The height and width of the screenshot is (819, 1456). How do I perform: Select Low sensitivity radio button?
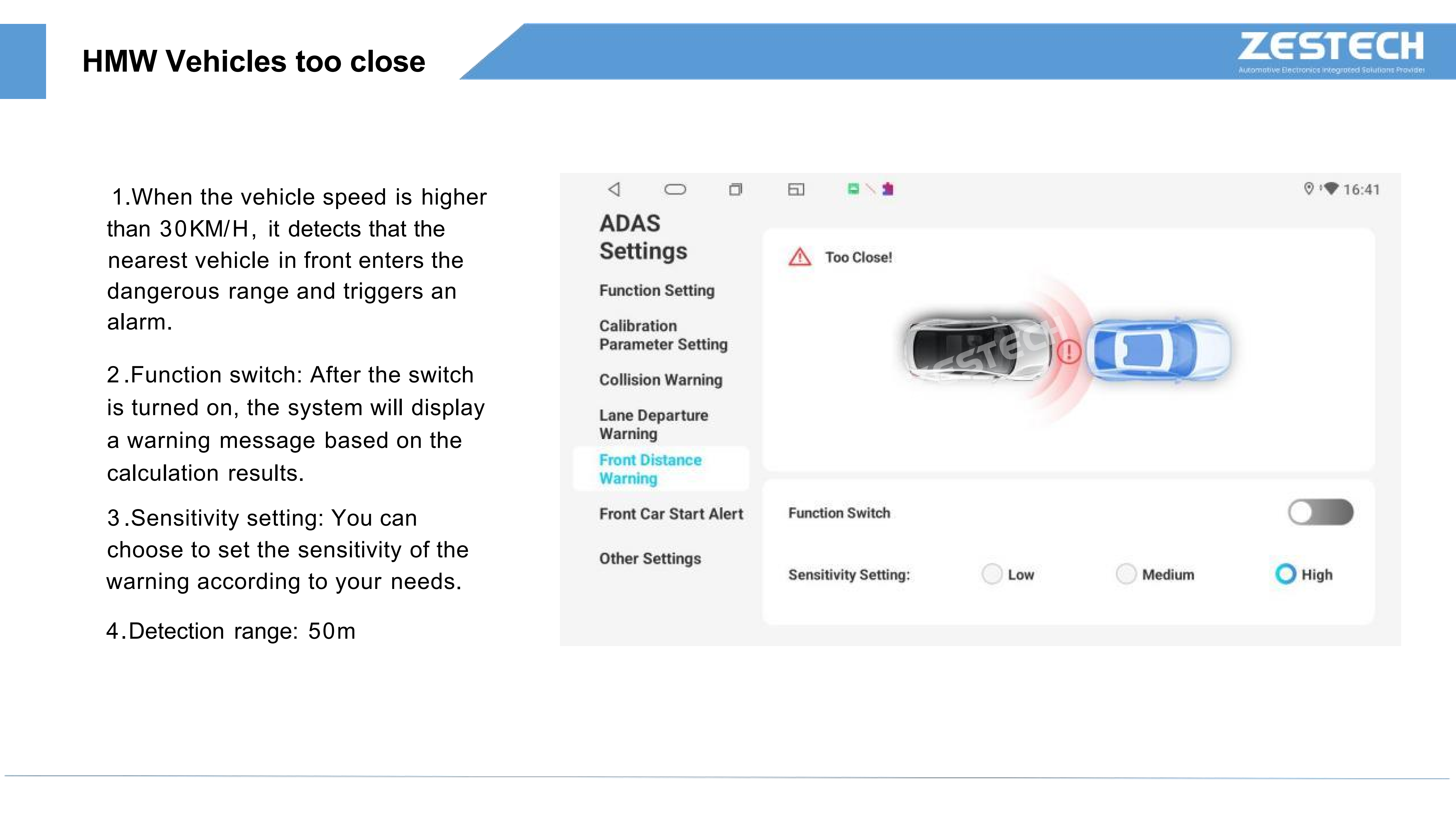992,574
